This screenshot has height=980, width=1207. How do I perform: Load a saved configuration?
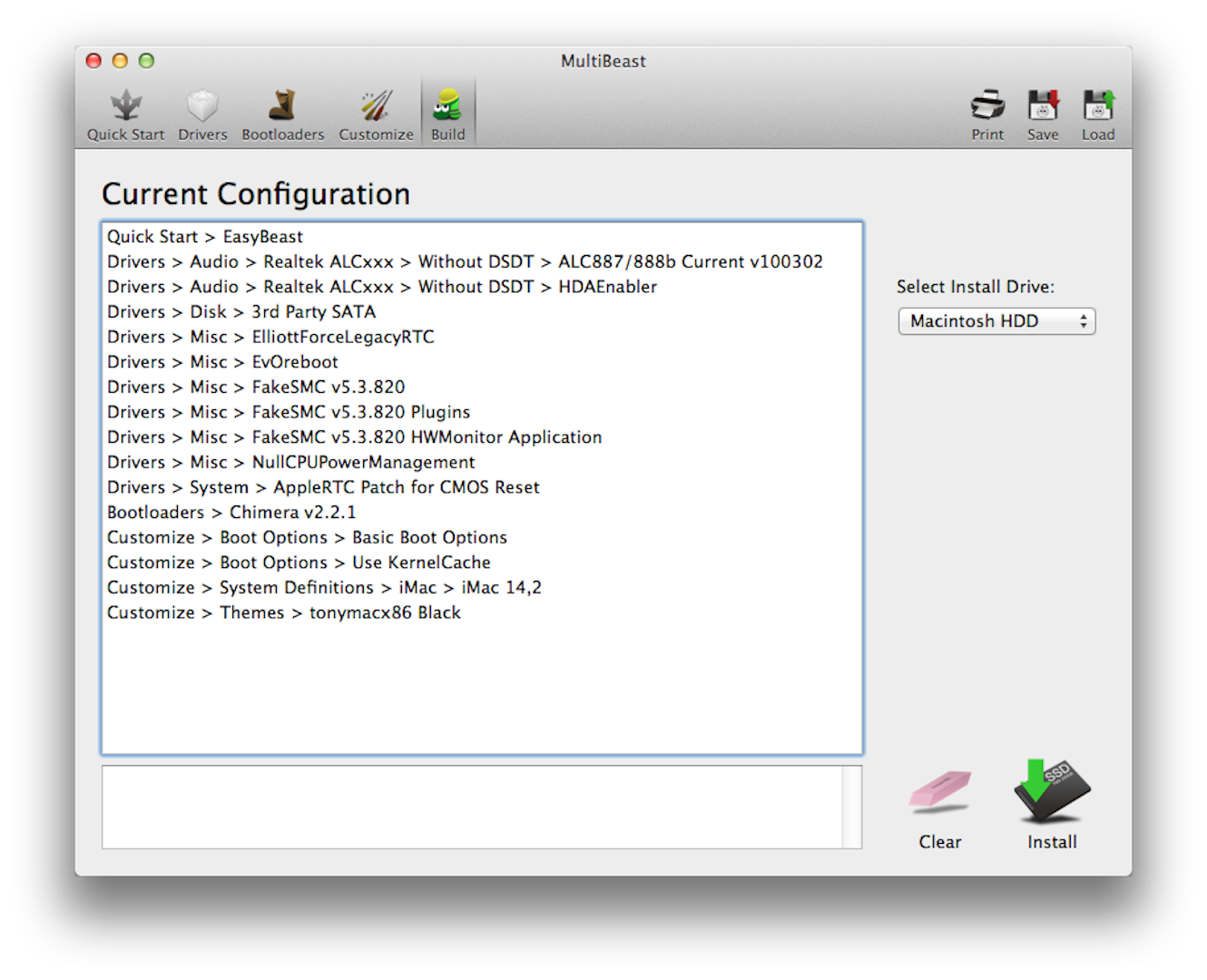1098,115
